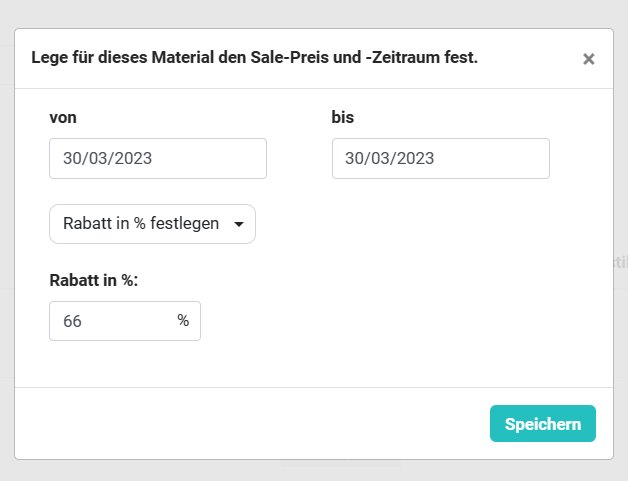Click the dropdown caret beside Rabatt in % festlegen
This screenshot has width=628, height=481.
(239, 224)
